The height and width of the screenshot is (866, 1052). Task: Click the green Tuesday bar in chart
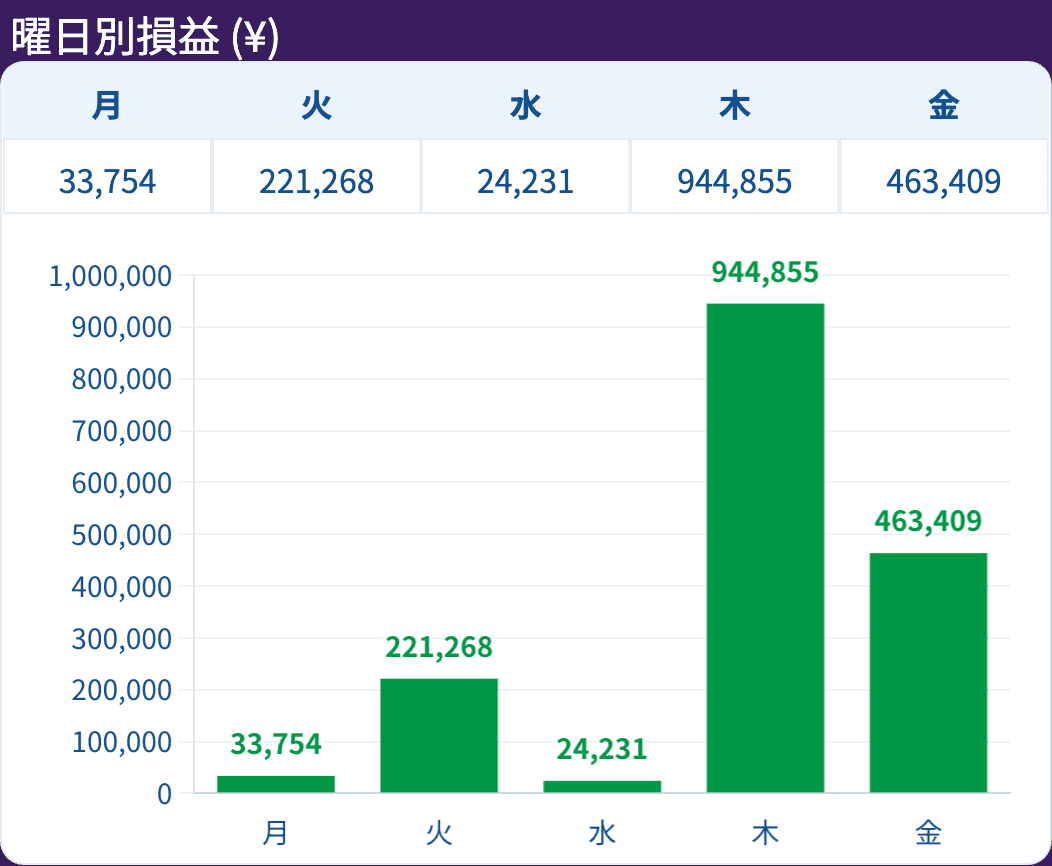click(x=439, y=736)
